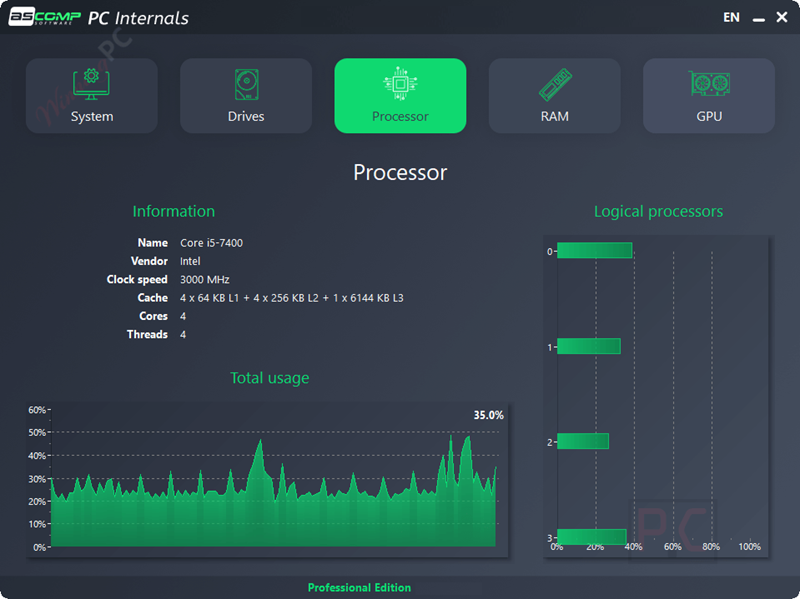Click the memory stick RAM icon

(555, 85)
